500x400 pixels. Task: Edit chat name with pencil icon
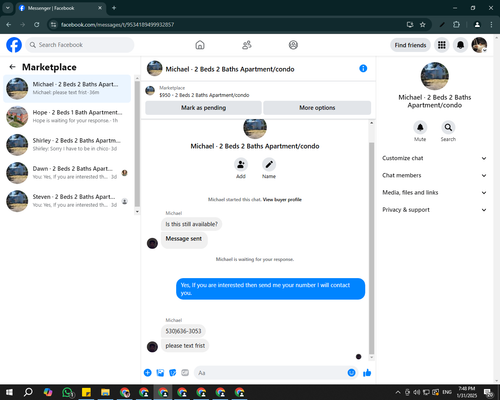tap(269, 165)
